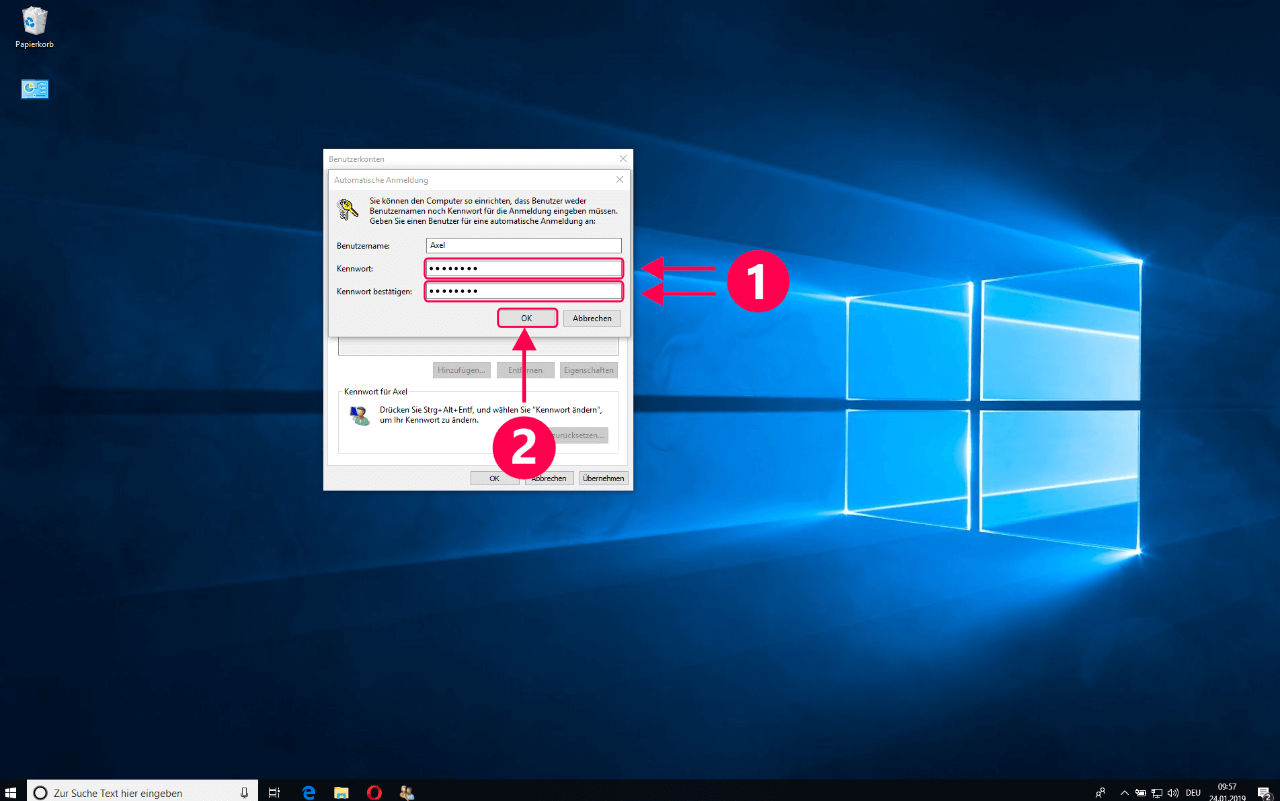1280x801 pixels.
Task: Open the volume speaker tray icon
Action: 1174,793
